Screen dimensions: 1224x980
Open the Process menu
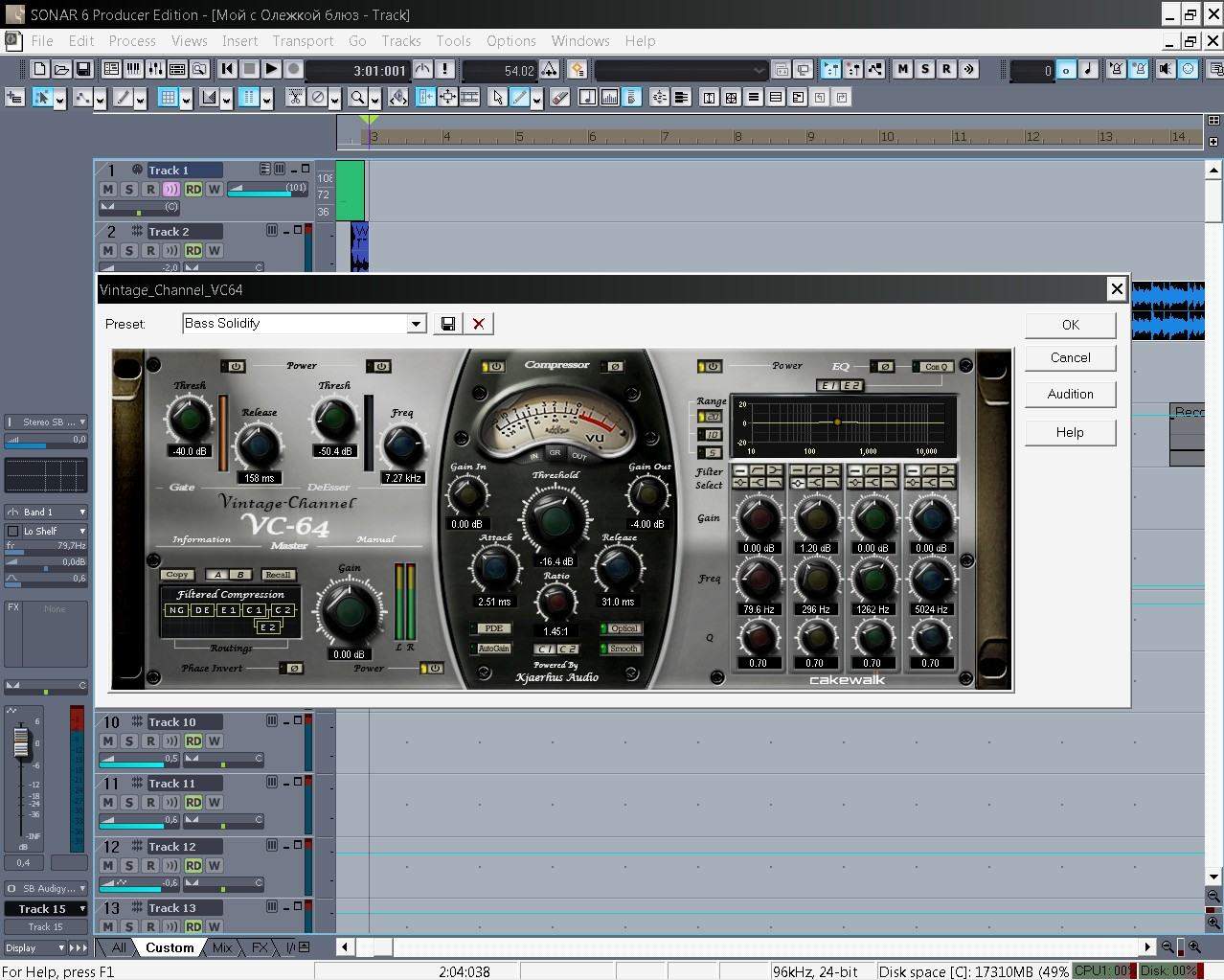[x=132, y=41]
